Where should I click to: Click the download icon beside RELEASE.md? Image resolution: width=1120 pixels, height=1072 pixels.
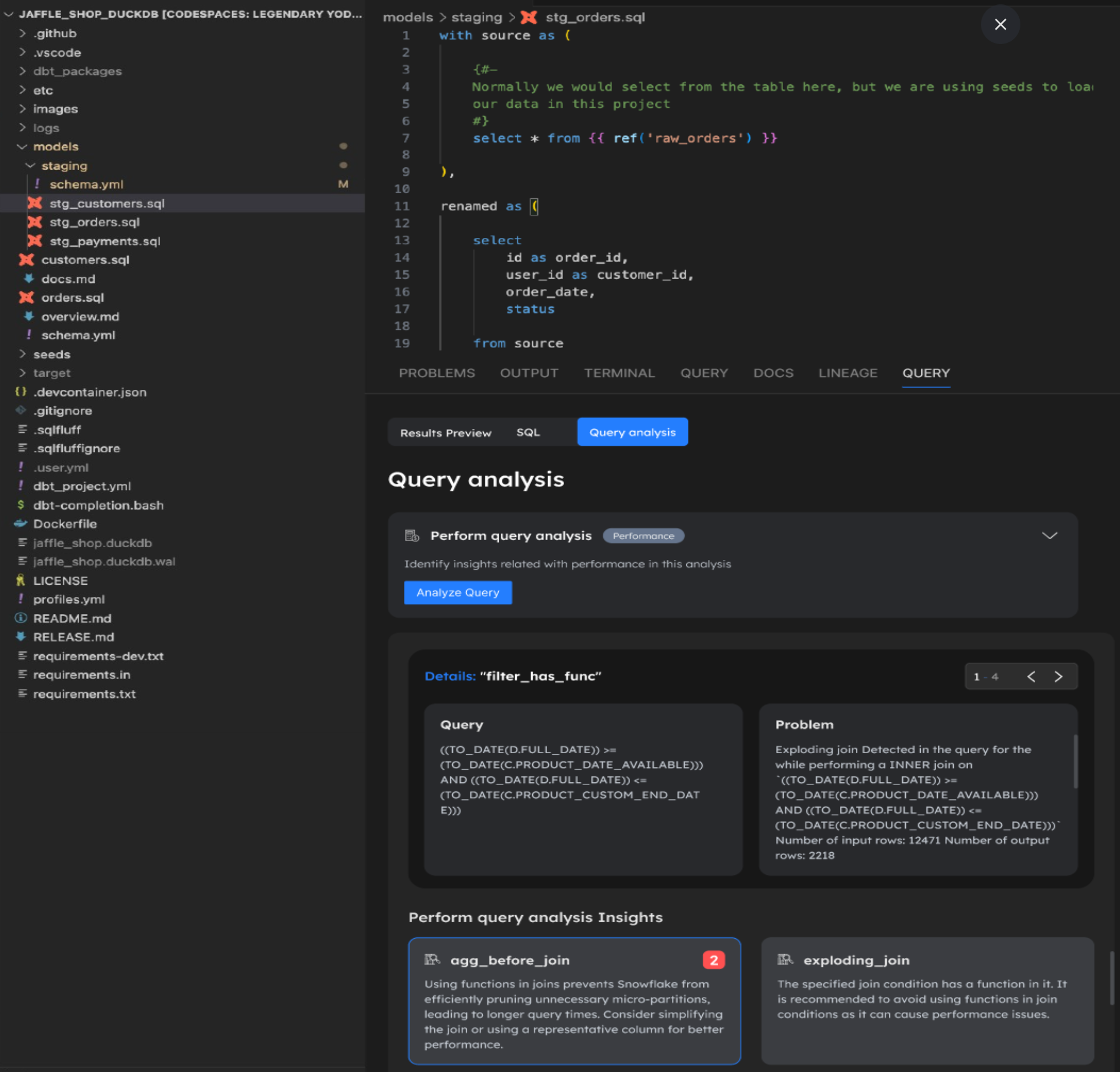pos(21,636)
